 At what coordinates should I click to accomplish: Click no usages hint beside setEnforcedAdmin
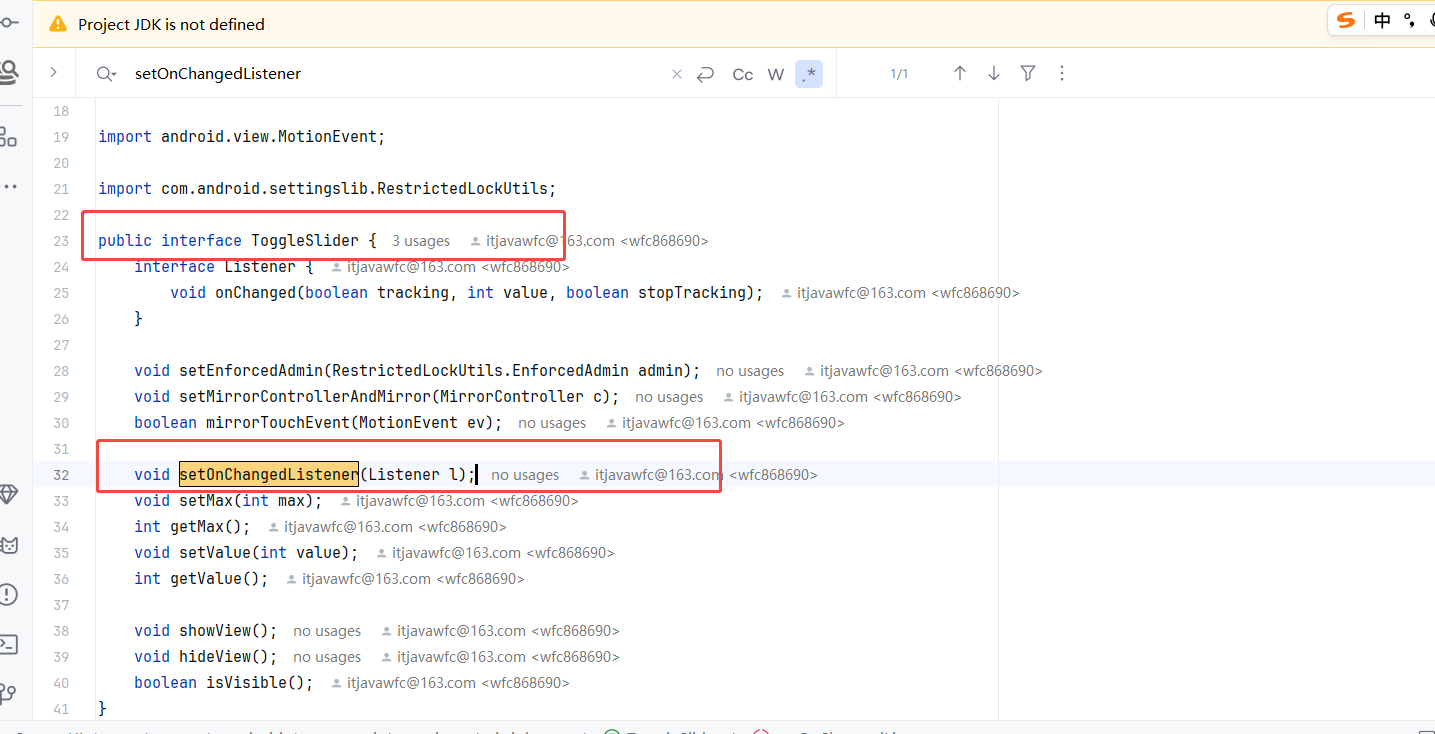[750, 371]
